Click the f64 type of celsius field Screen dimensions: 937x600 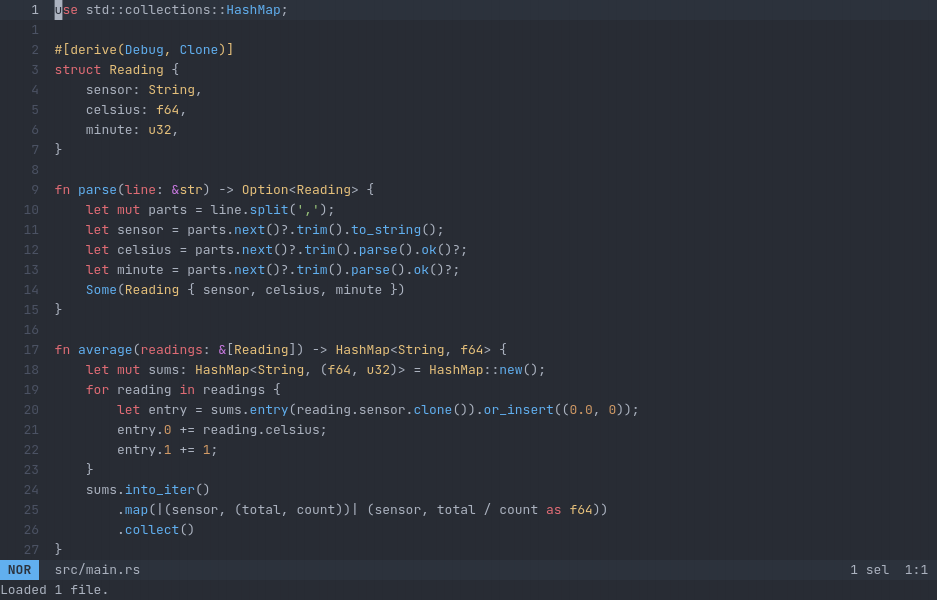coord(167,110)
